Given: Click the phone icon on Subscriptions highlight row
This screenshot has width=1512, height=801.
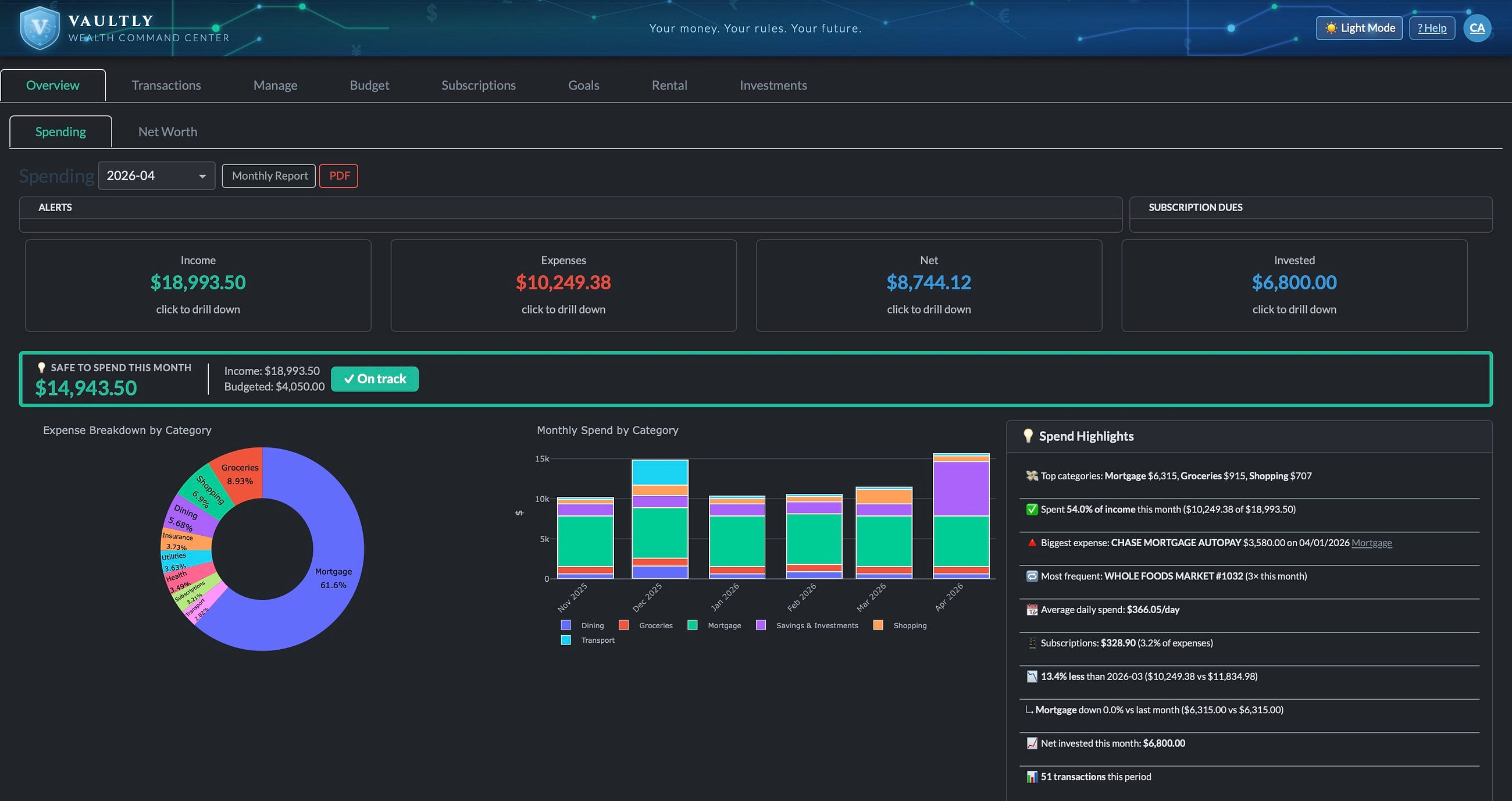Looking at the screenshot, I should (x=1031, y=643).
